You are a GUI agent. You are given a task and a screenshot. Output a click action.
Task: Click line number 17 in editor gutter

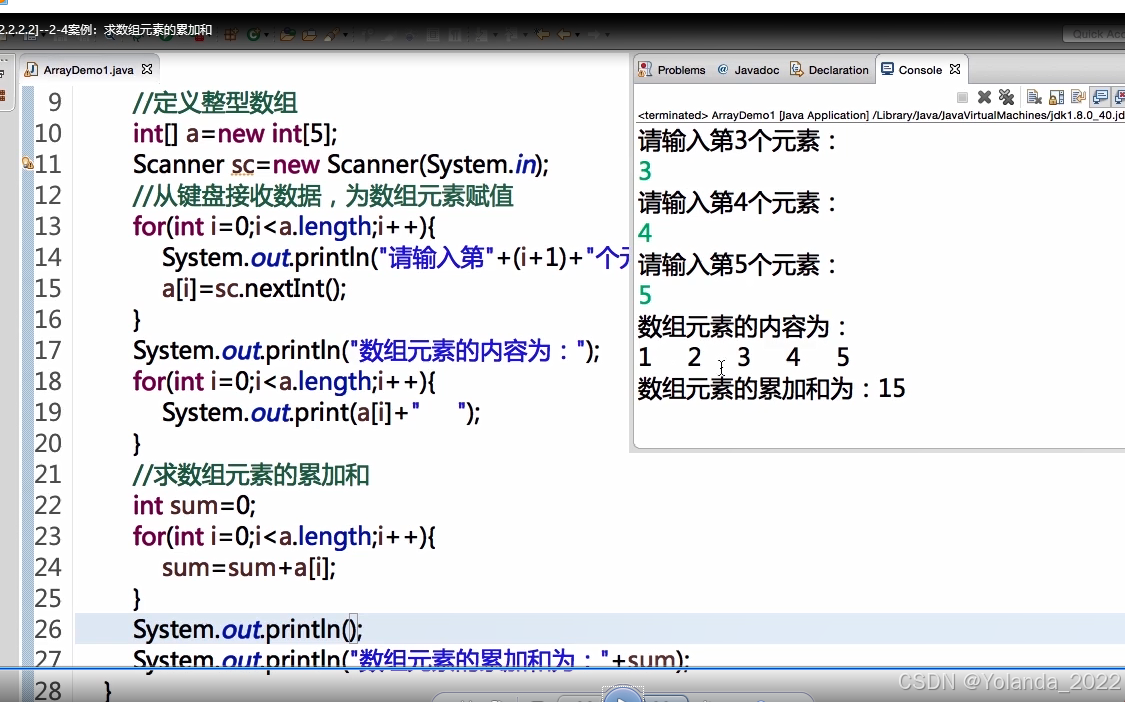tap(48, 350)
